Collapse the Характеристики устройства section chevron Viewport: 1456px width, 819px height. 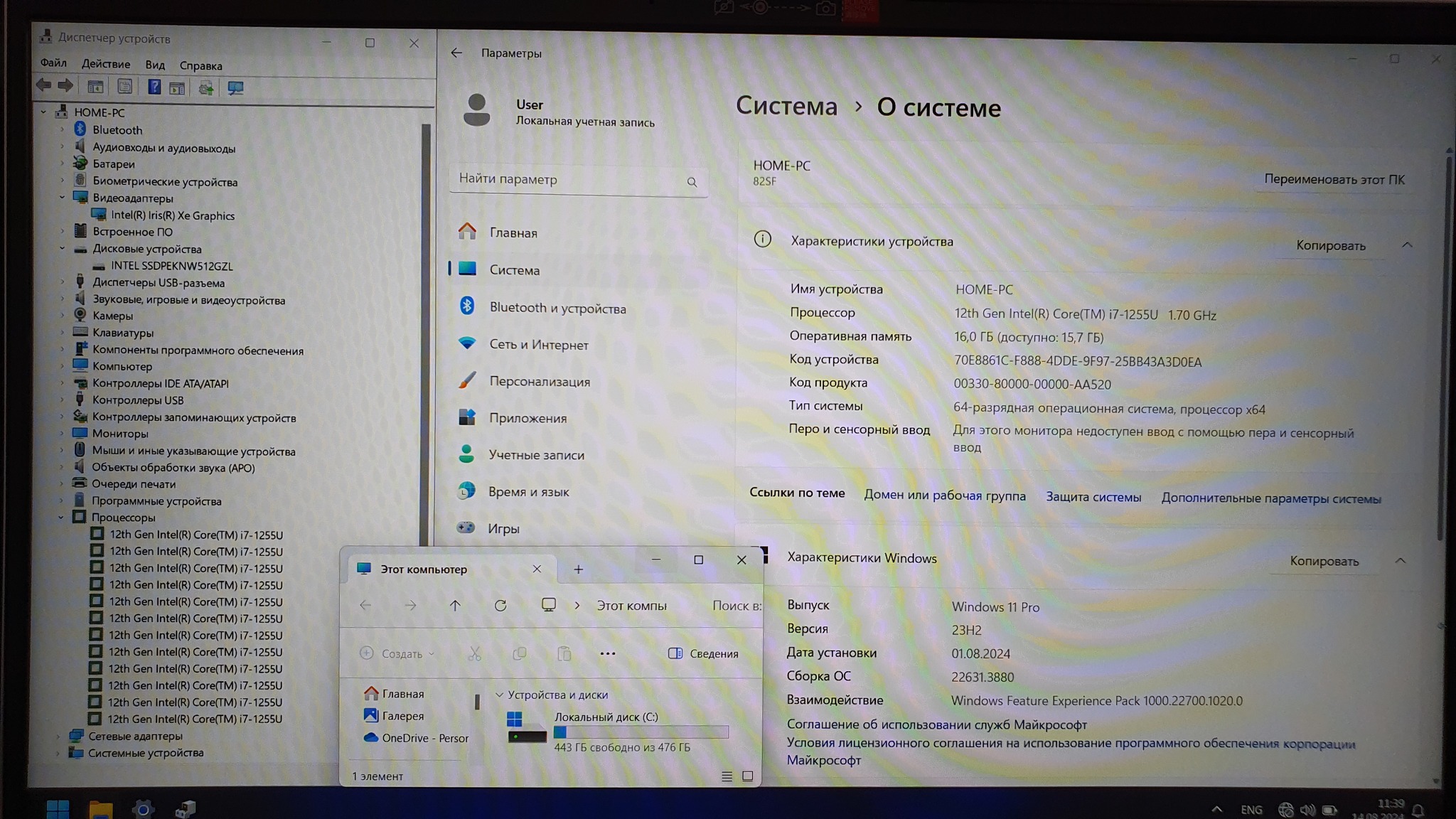1407,245
